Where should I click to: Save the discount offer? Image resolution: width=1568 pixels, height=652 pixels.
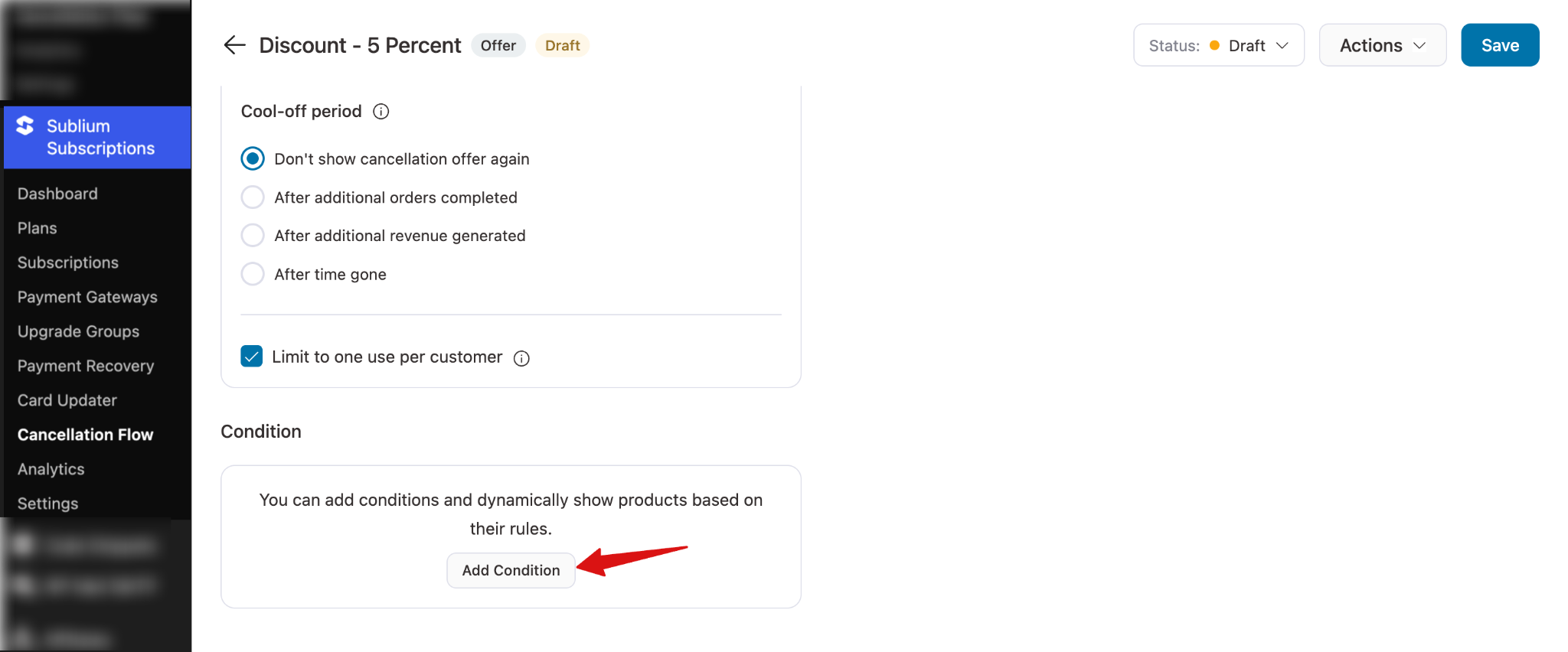[x=1499, y=45]
